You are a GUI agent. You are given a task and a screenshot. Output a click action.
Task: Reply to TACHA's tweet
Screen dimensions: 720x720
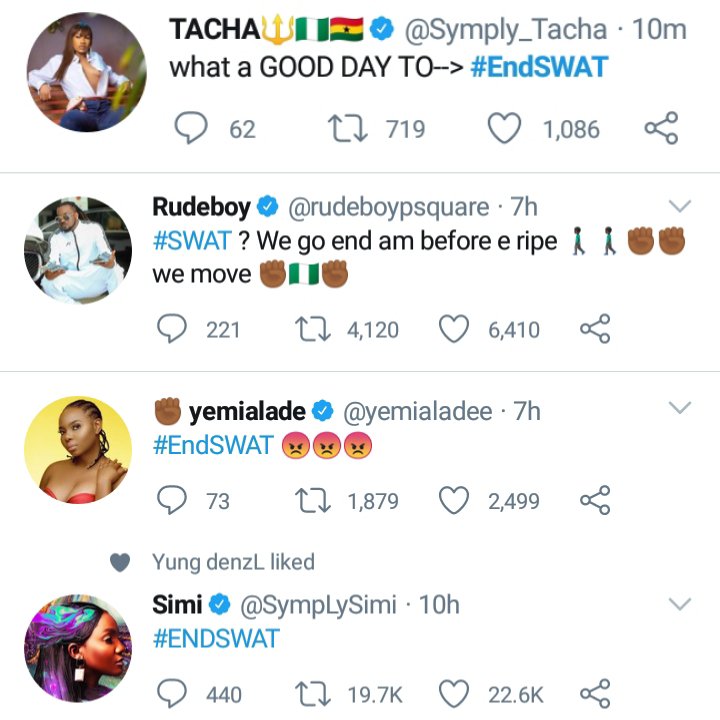(191, 129)
